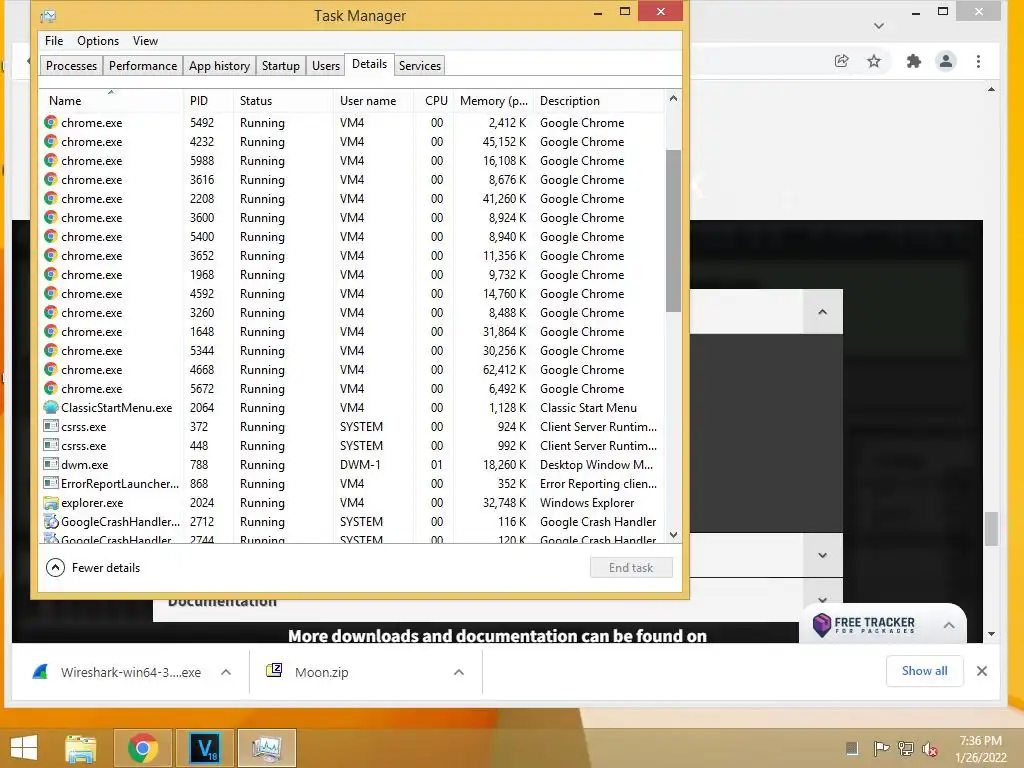Sort by the User name column header
1024x768 pixels.
(x=373, y=101)
